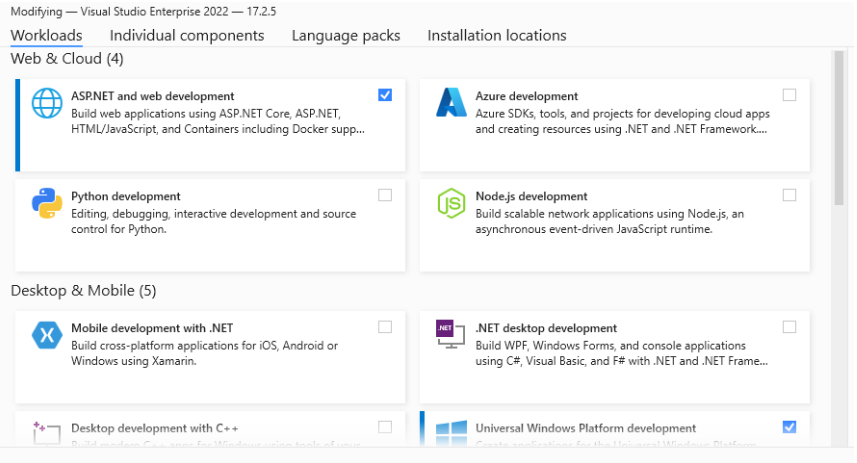Click 'Universal Windows Platform development' title
Viewport: 857px width, 463px height.
(585, 428)
